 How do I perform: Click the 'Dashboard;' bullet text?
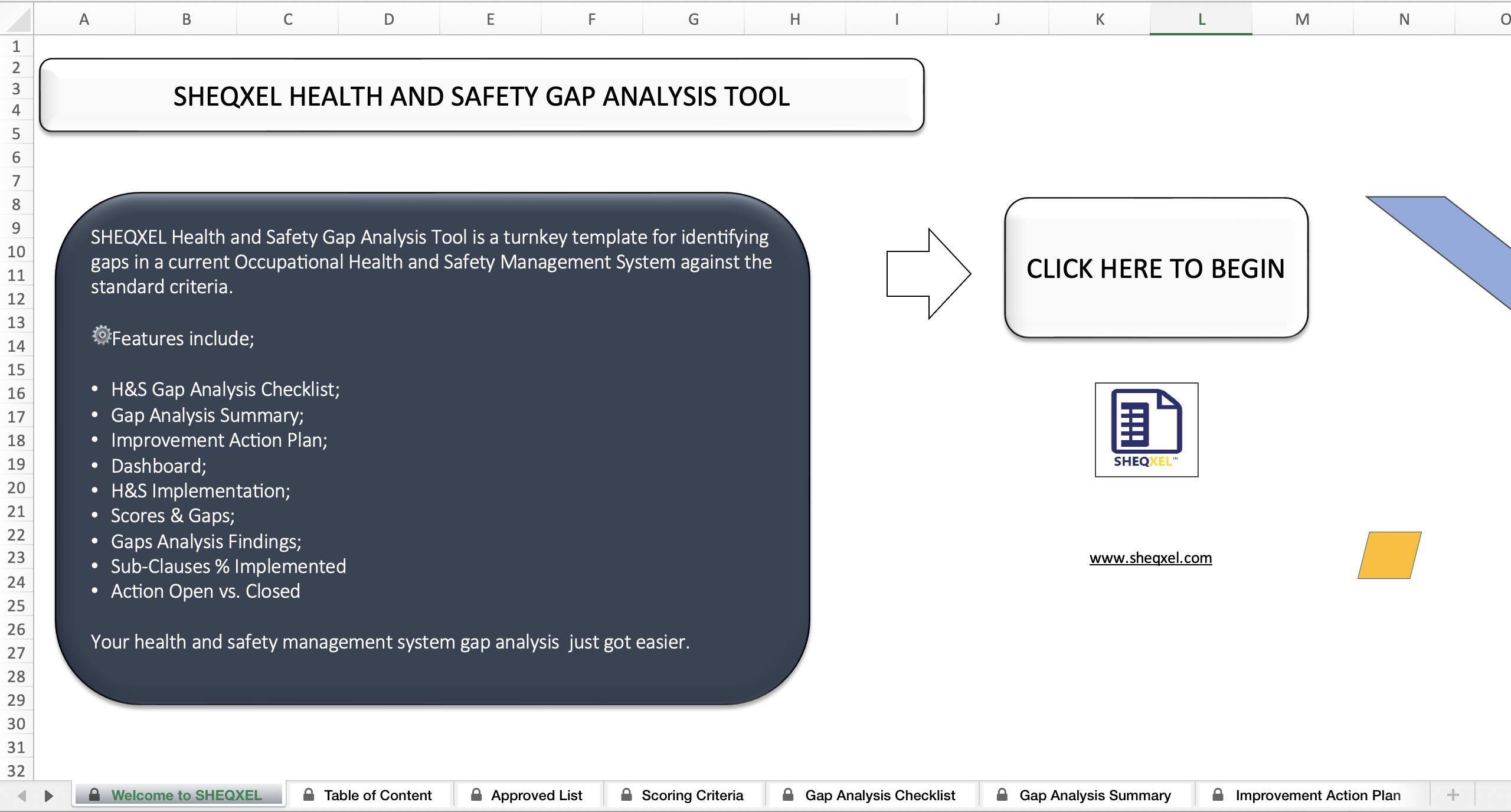coord(159,466)
